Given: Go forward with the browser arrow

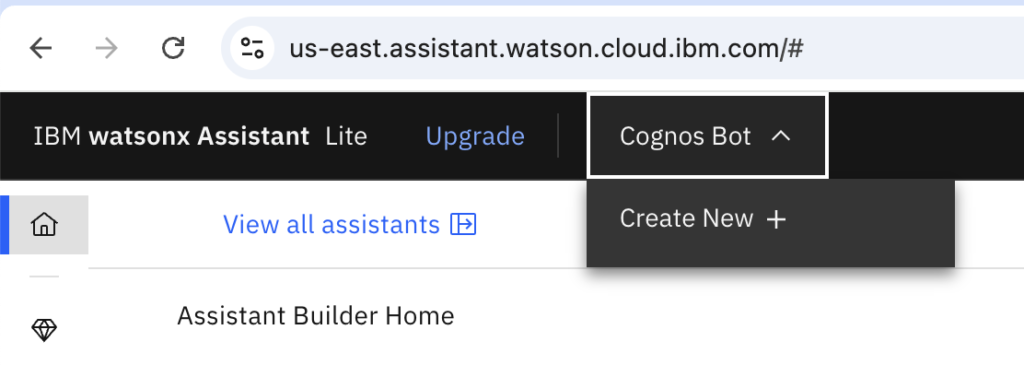Looking at the screenshot, I should [x=106, y=48].
